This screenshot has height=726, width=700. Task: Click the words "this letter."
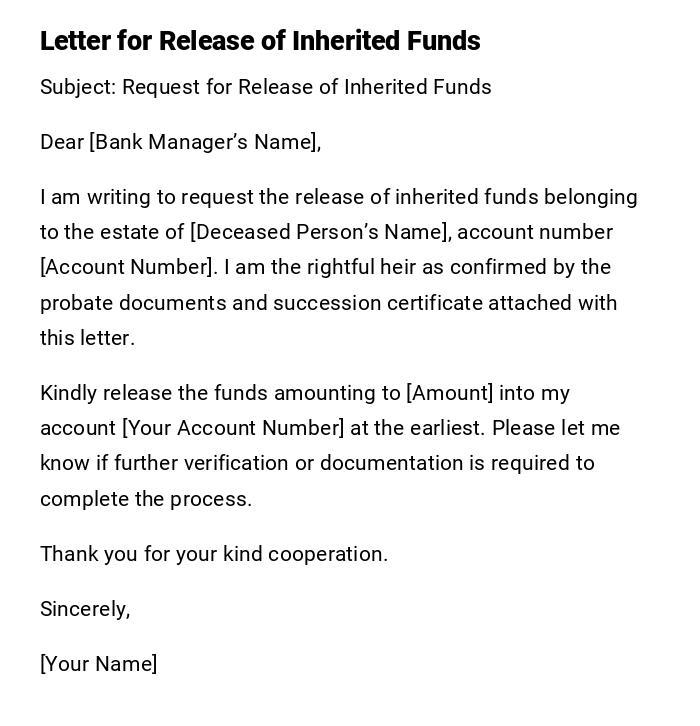pos(87,338)
